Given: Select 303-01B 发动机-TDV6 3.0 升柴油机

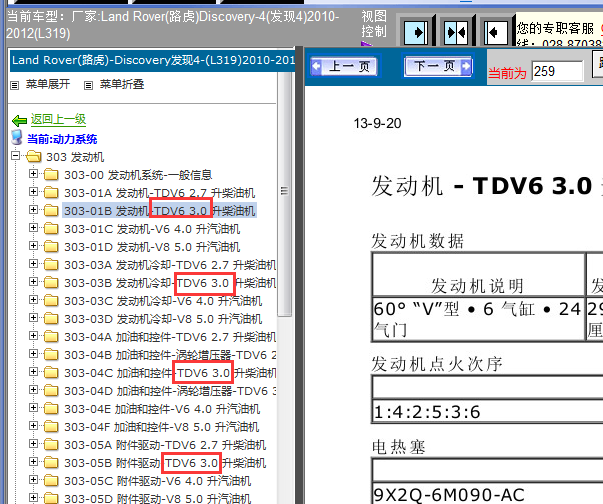Looking at the screenshot, I should (160, 210).
